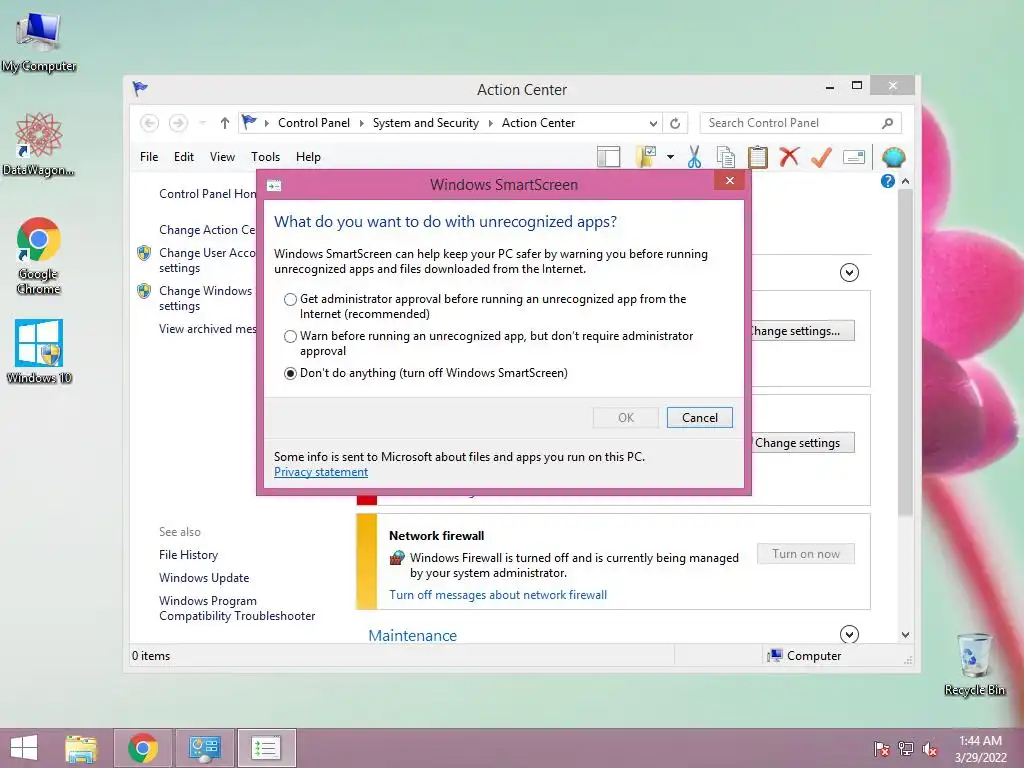Select the Windows 10 desktop shortcut

pyautogui.click(x=39, y=352)
